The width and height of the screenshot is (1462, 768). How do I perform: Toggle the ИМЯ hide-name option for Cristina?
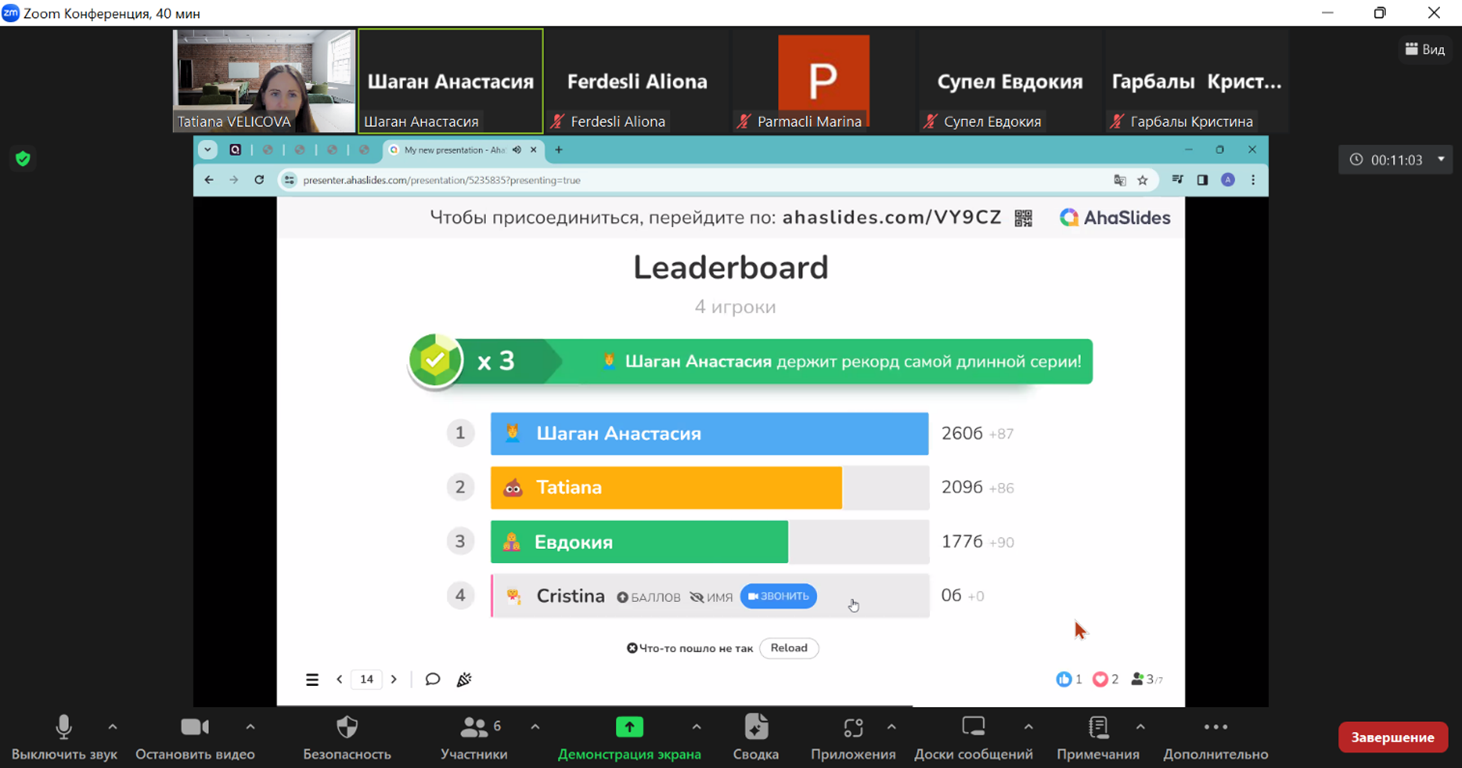(x=711, y=597)
